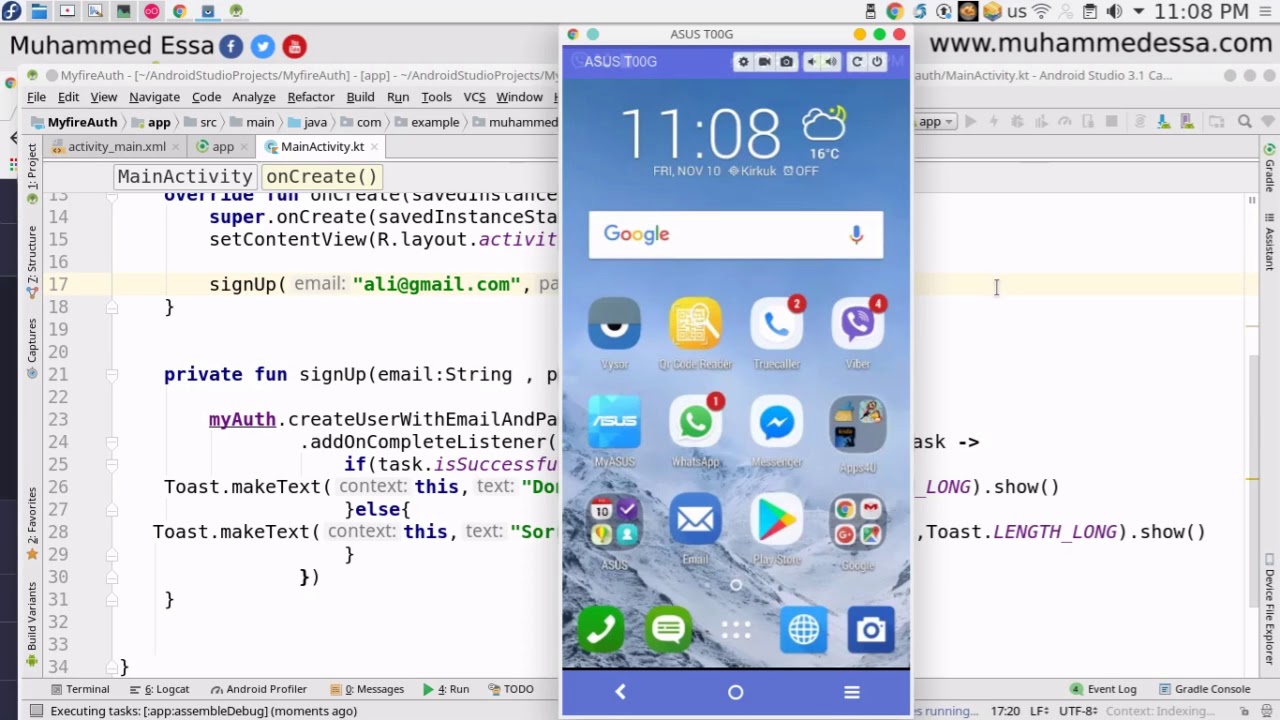
Task: Rotate device screen in Vysor toolbar
Action: pyautogui.click(x=857, y=62)
